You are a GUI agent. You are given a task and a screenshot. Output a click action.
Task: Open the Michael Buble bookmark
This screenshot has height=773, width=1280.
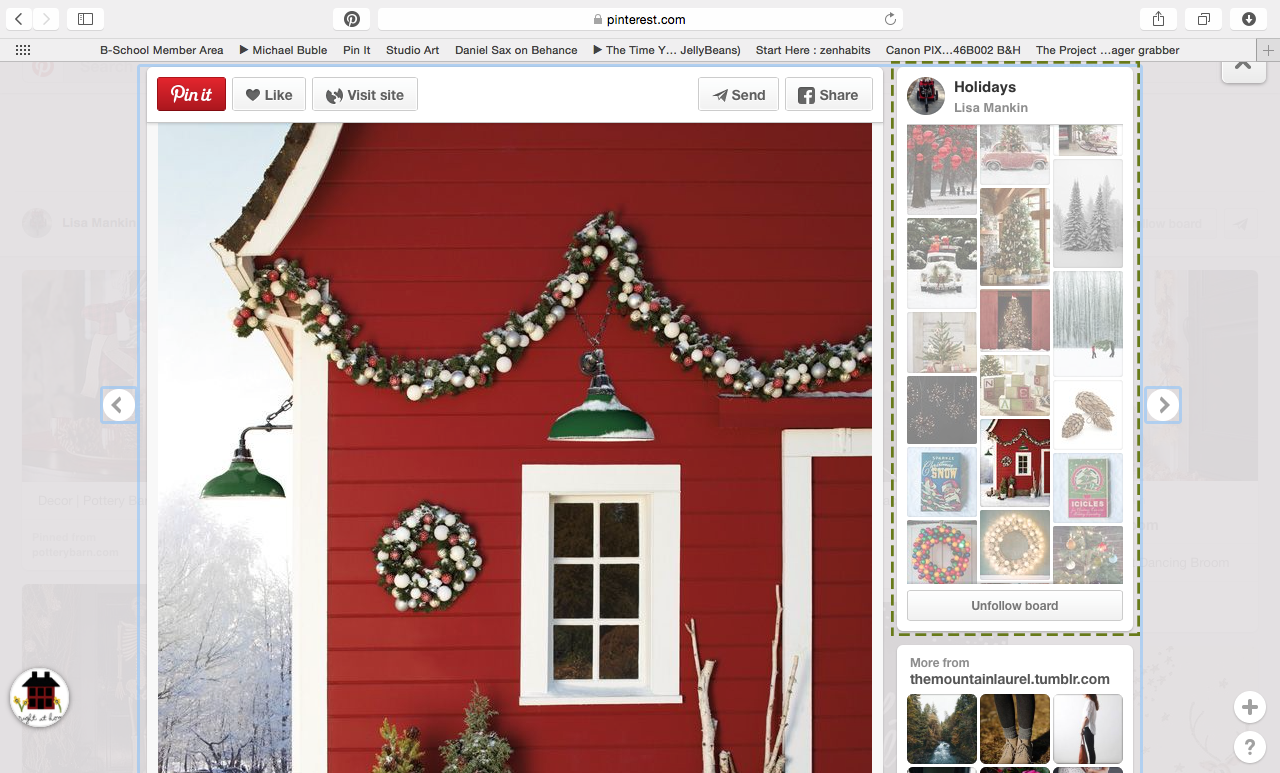pyautogui.click(x=283, y=50)
